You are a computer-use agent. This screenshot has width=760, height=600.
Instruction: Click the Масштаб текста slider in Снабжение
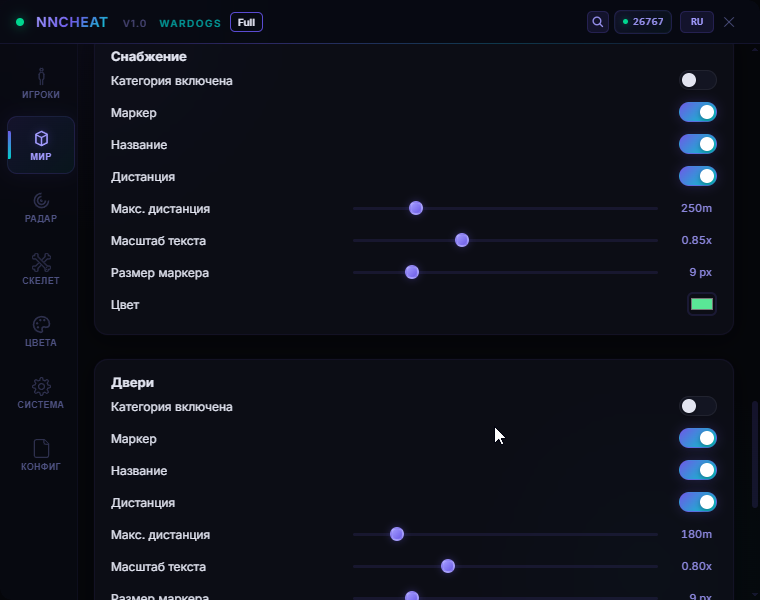pyautogui.click(x=505, y=240)
